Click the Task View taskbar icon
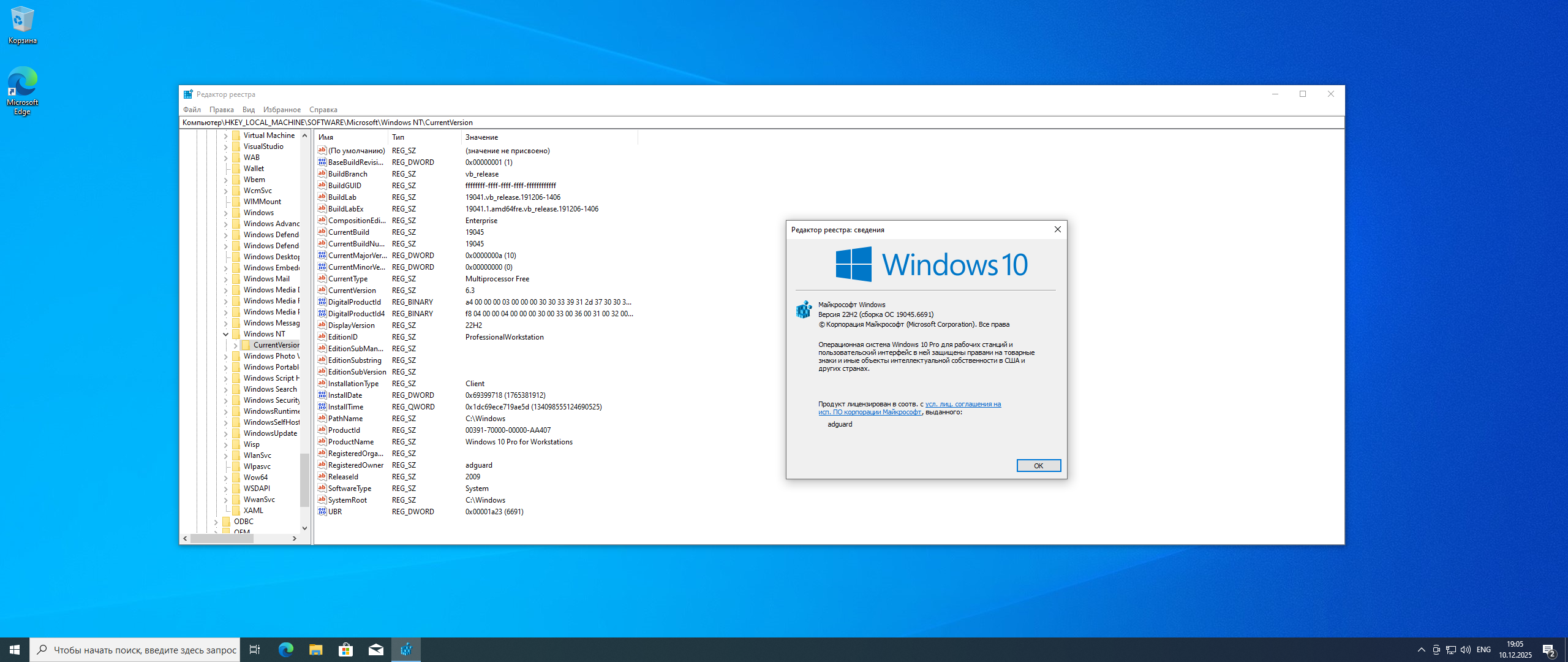 click(255, 650)
